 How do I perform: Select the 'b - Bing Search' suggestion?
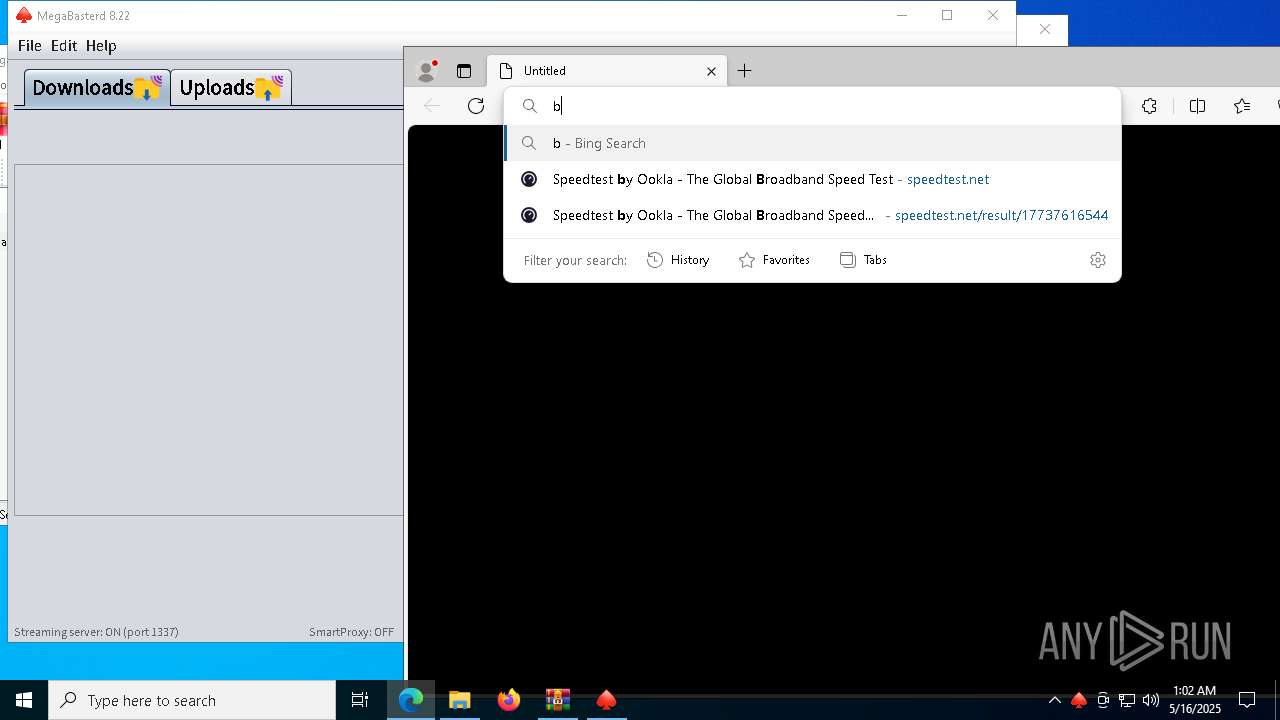812,143
